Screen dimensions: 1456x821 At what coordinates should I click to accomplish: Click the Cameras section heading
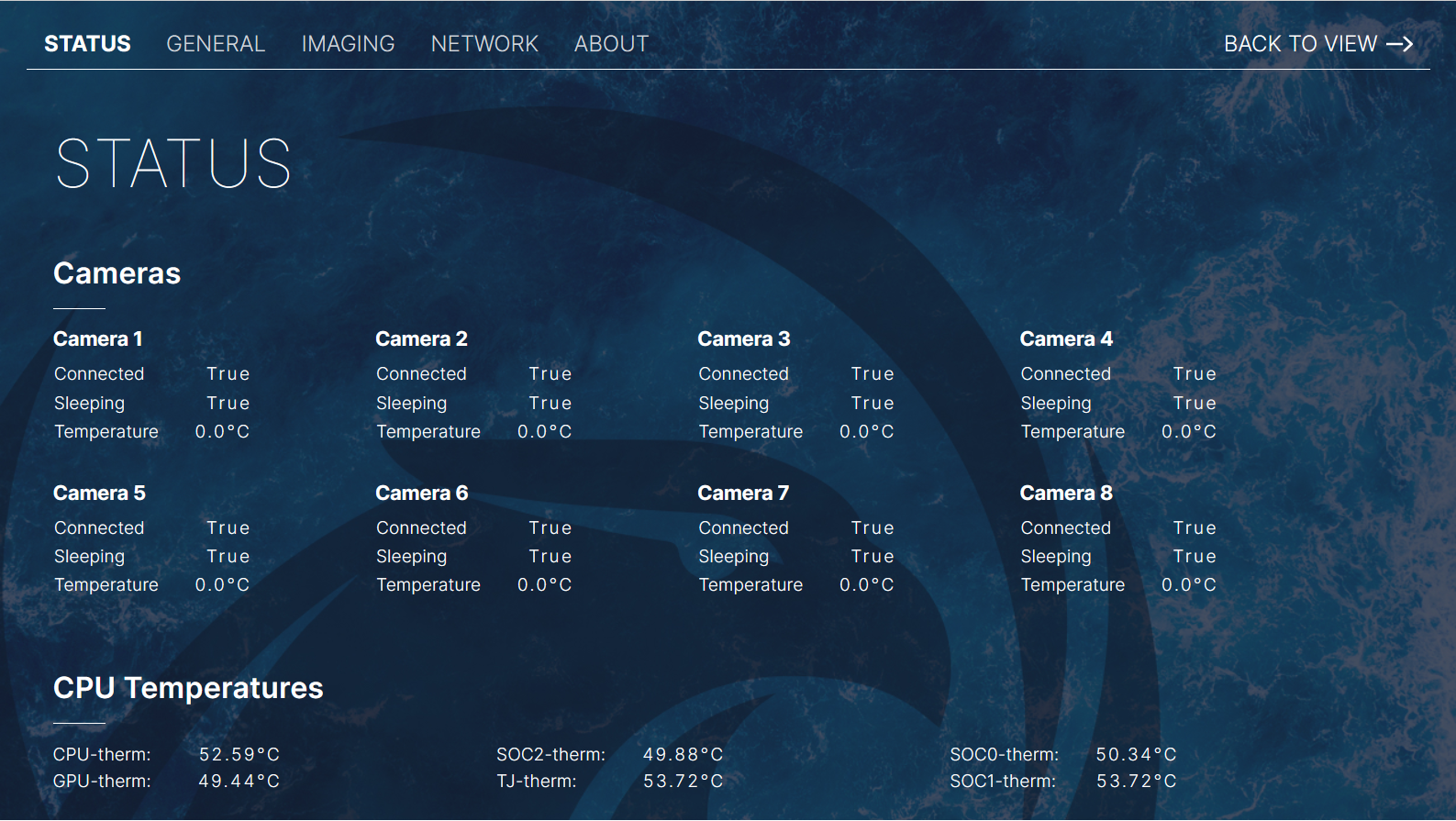coord(117,273)
